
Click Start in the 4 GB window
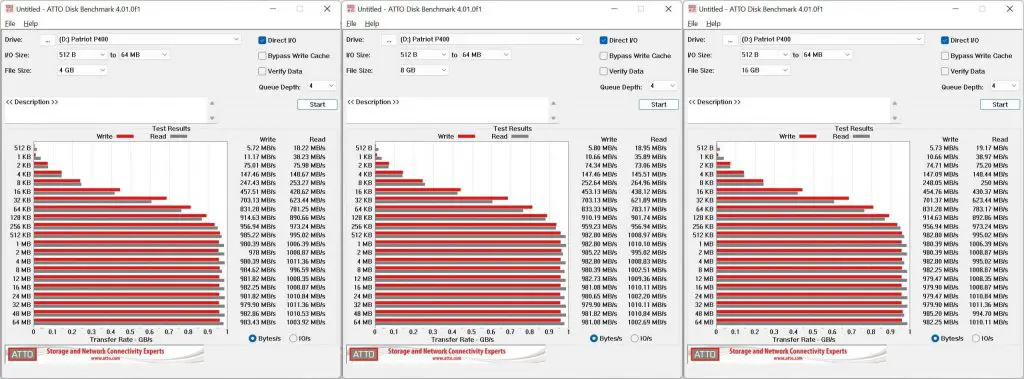[x=317, y=105]
